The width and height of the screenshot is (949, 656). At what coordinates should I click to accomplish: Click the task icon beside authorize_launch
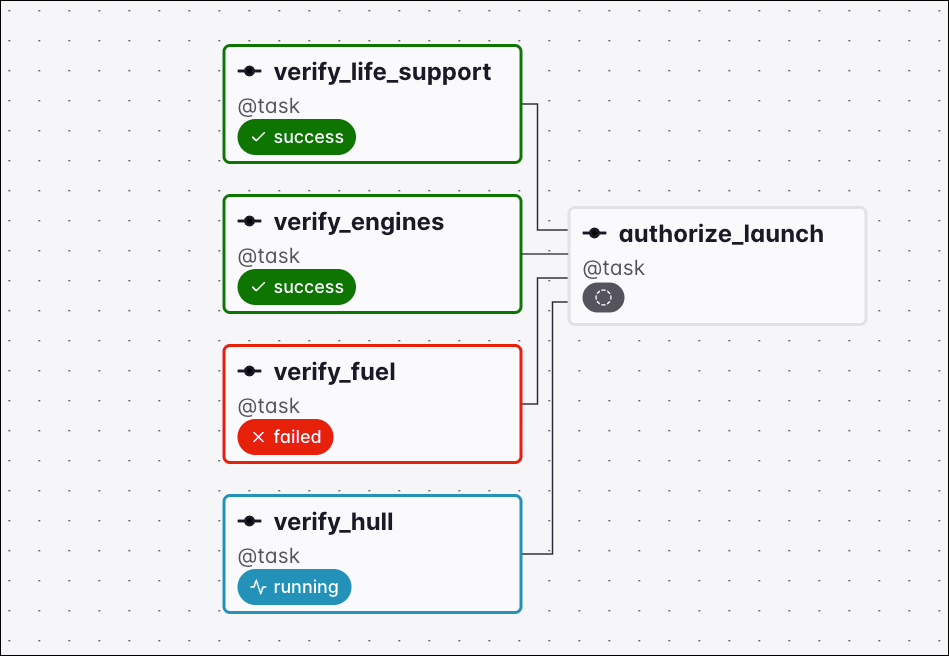[x=594, y=234]
